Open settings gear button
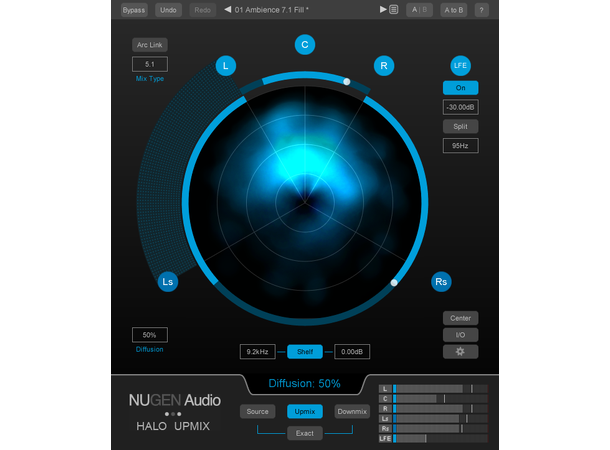This screenshot has width=610, height=450. (x=460, y=352)
